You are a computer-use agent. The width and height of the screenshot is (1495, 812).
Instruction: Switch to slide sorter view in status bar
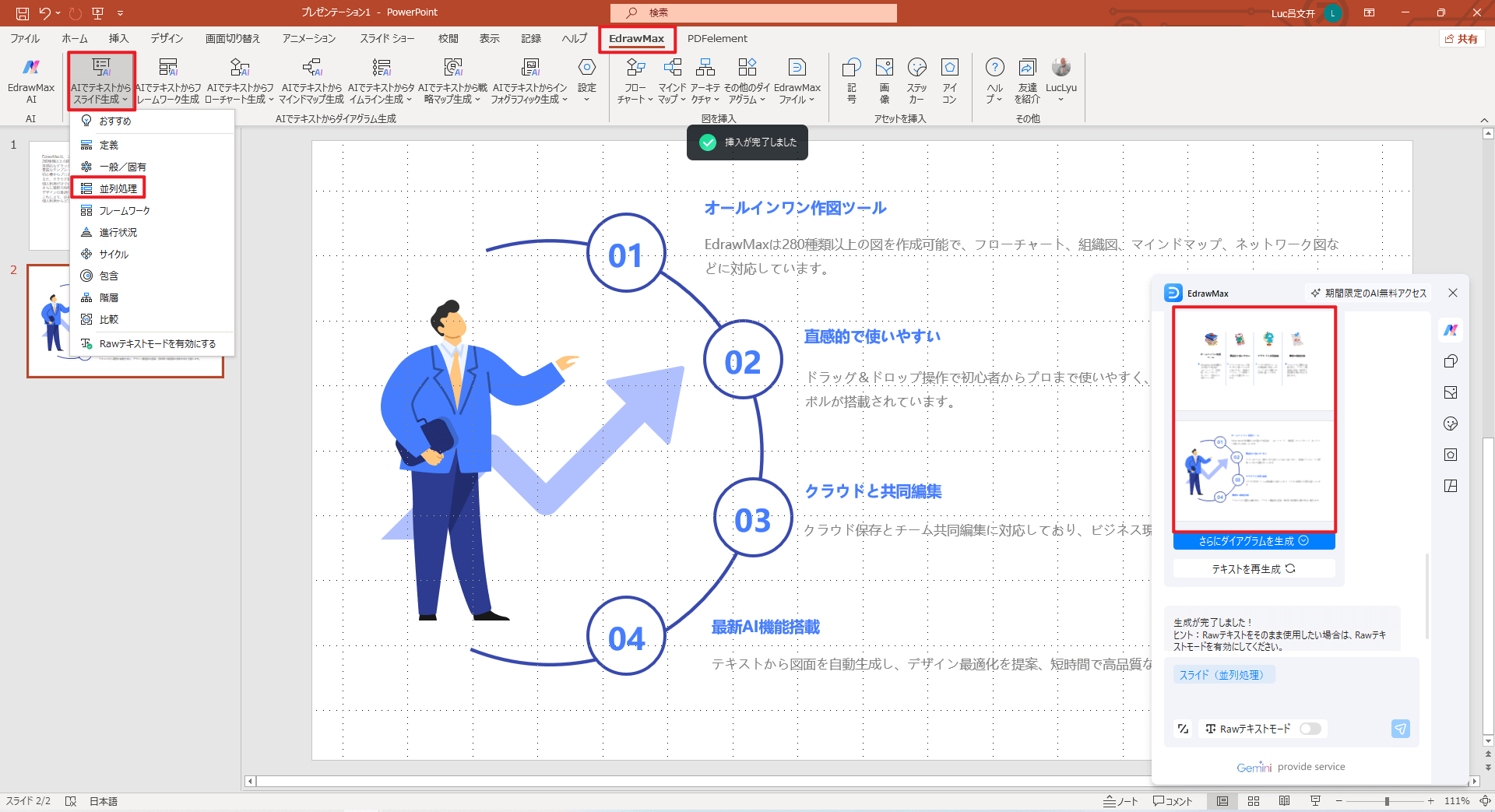[1254, 801]
